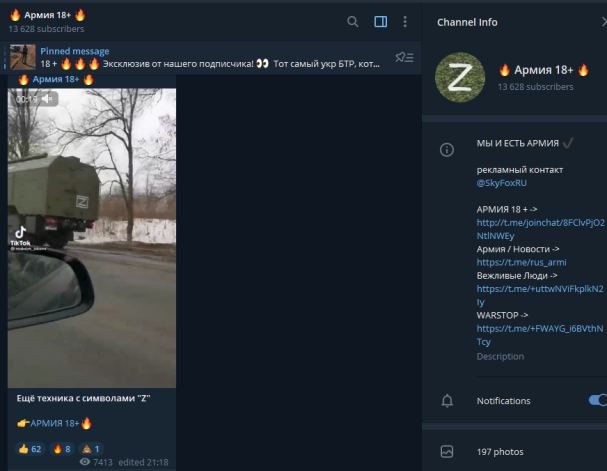Image resolution: width=607 pixels, height=471 pixels.
Task: Open the t.me/rus_armi link
Action: tap(521, 262)
